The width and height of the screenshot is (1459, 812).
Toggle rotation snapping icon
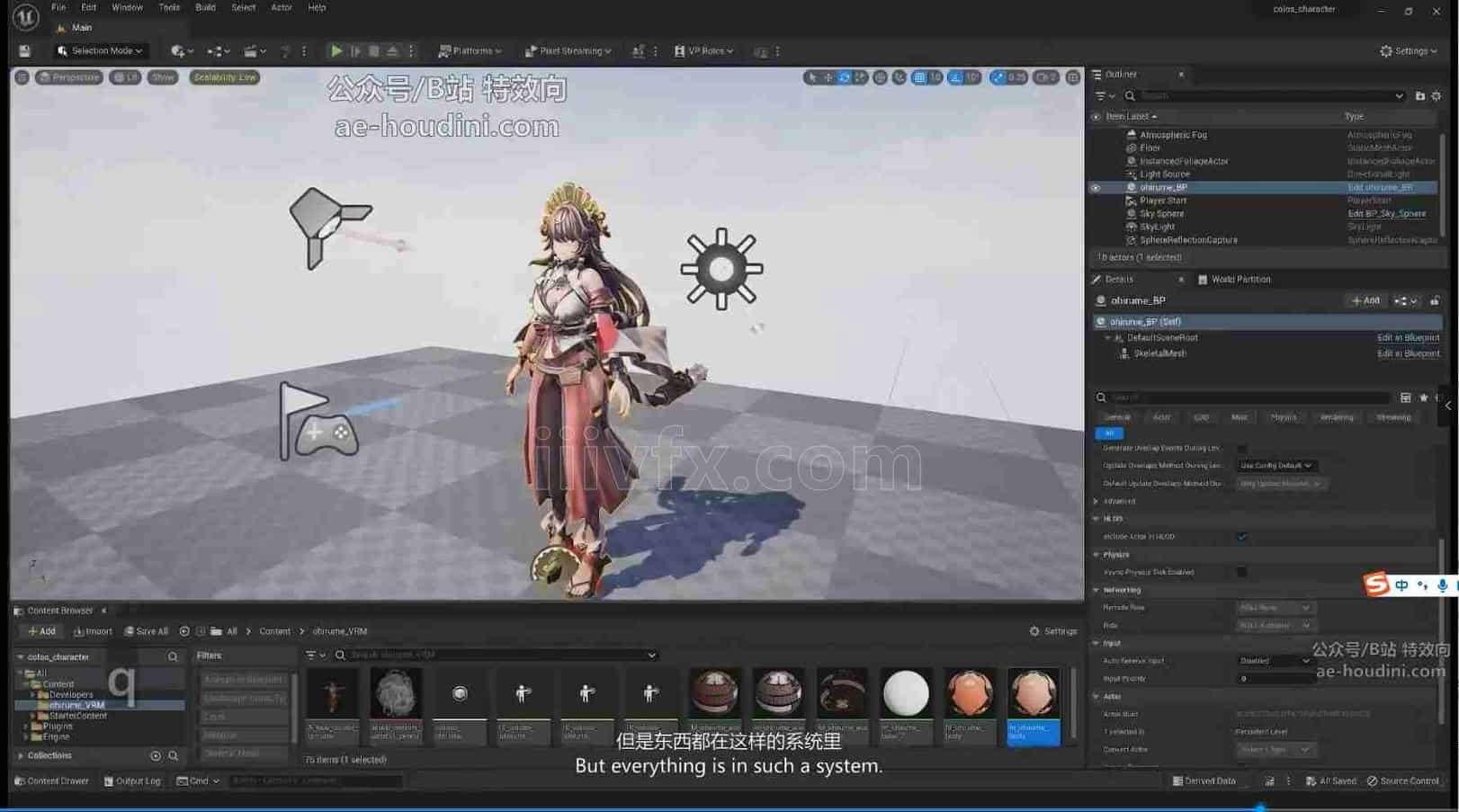pos(955,77)
